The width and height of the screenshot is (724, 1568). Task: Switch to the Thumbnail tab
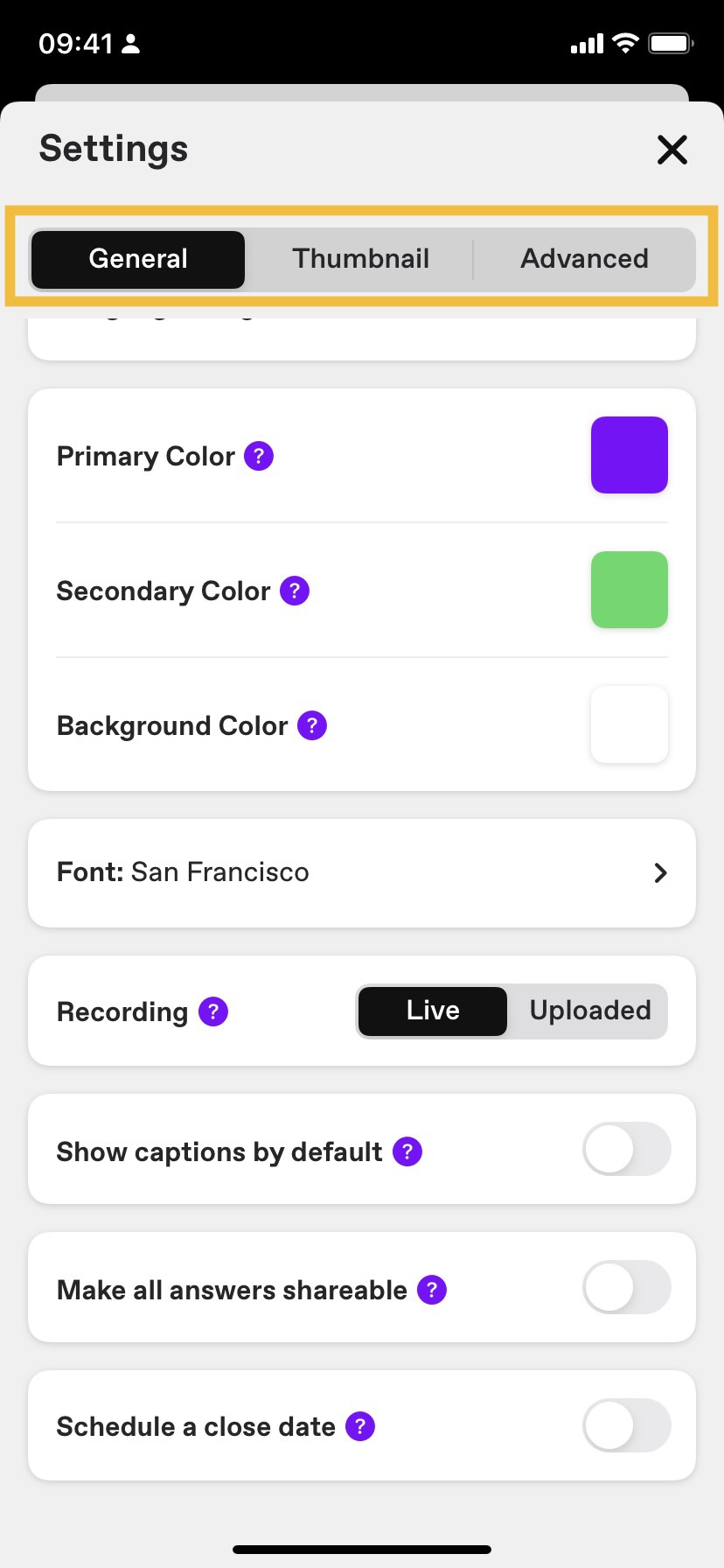[x=360, y=259]
